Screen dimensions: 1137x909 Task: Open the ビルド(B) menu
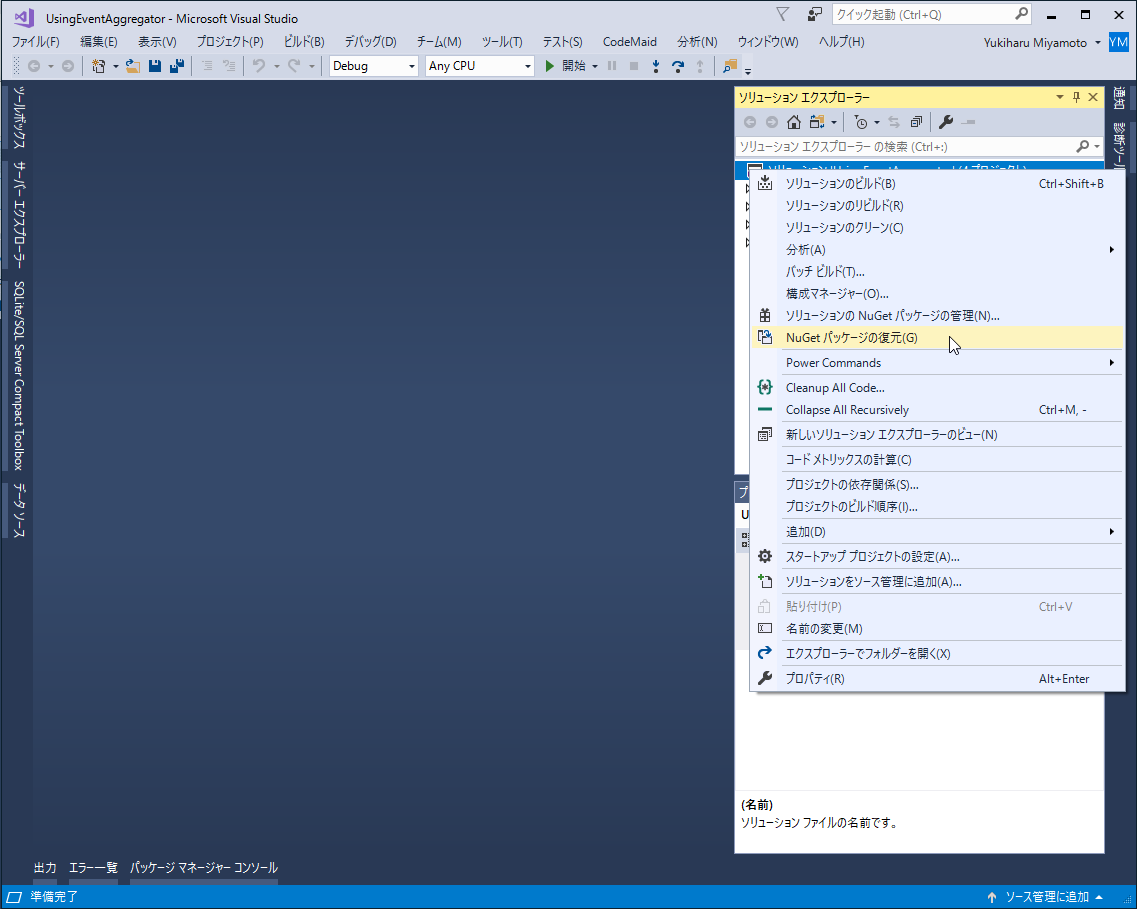pos(304,42)
